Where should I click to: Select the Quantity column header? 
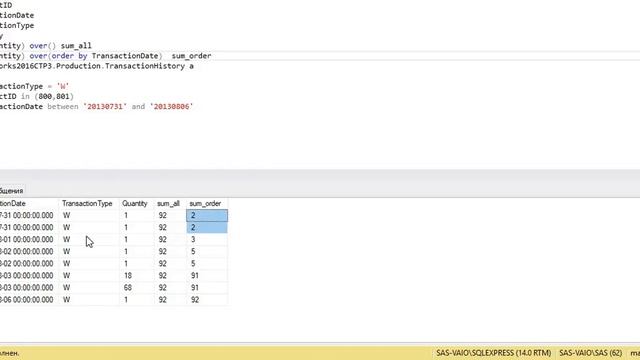coord(134,203)
